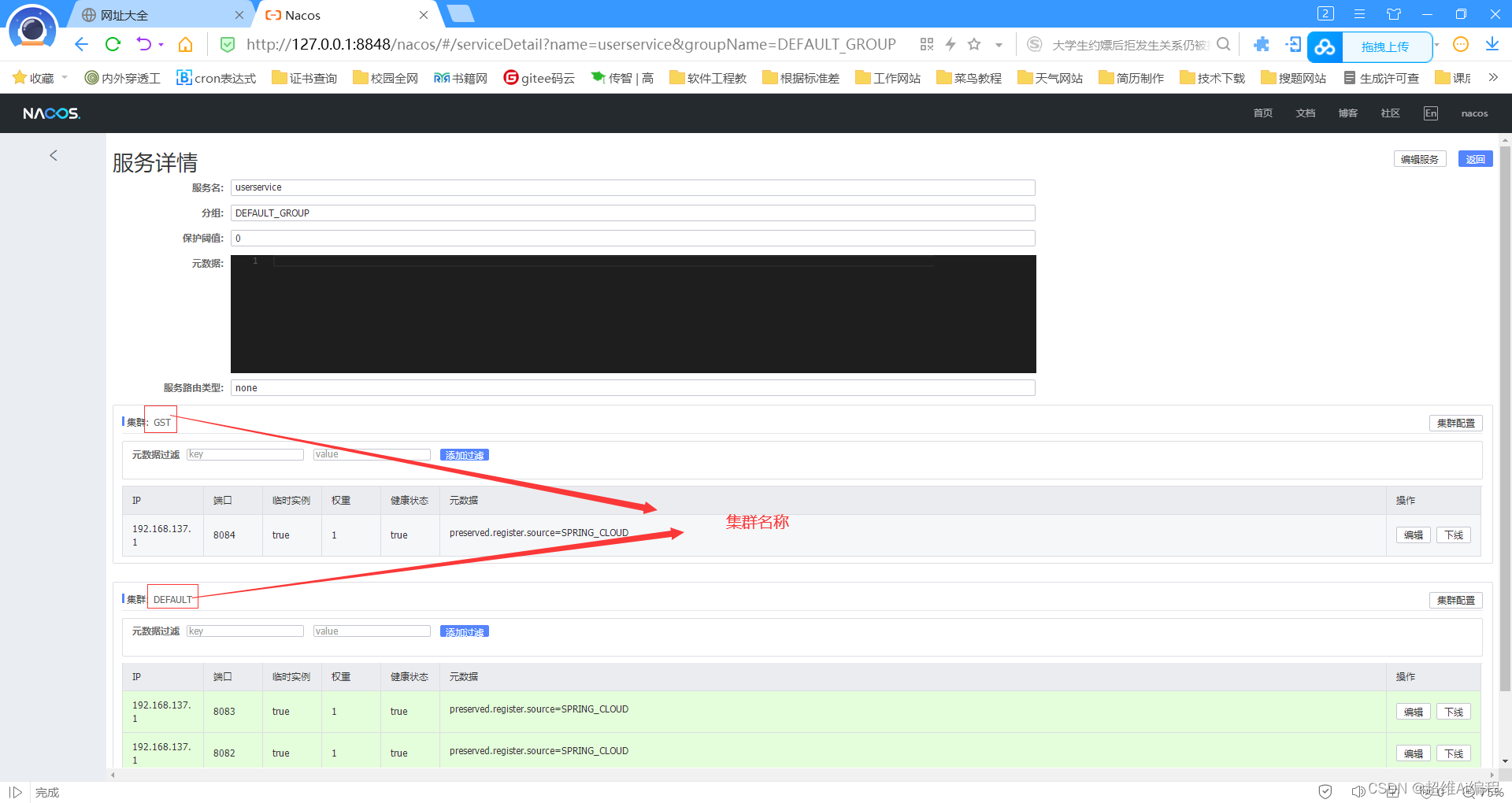The image size is (1512, 803).
Task: Click into the 元数据 code editor
Action: coord(633,314)
